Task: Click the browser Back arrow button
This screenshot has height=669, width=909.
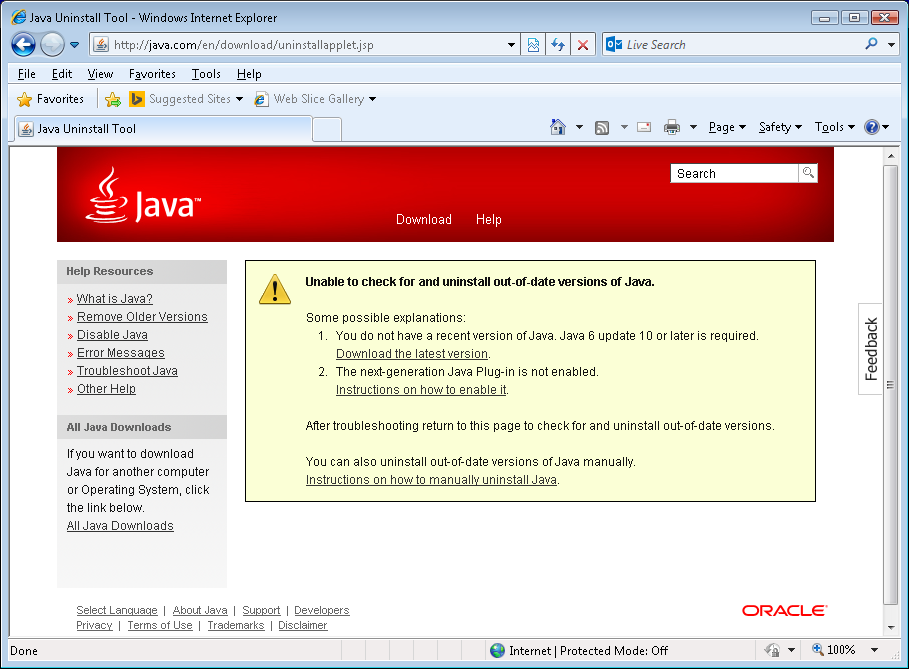Action: click(24, 45)
